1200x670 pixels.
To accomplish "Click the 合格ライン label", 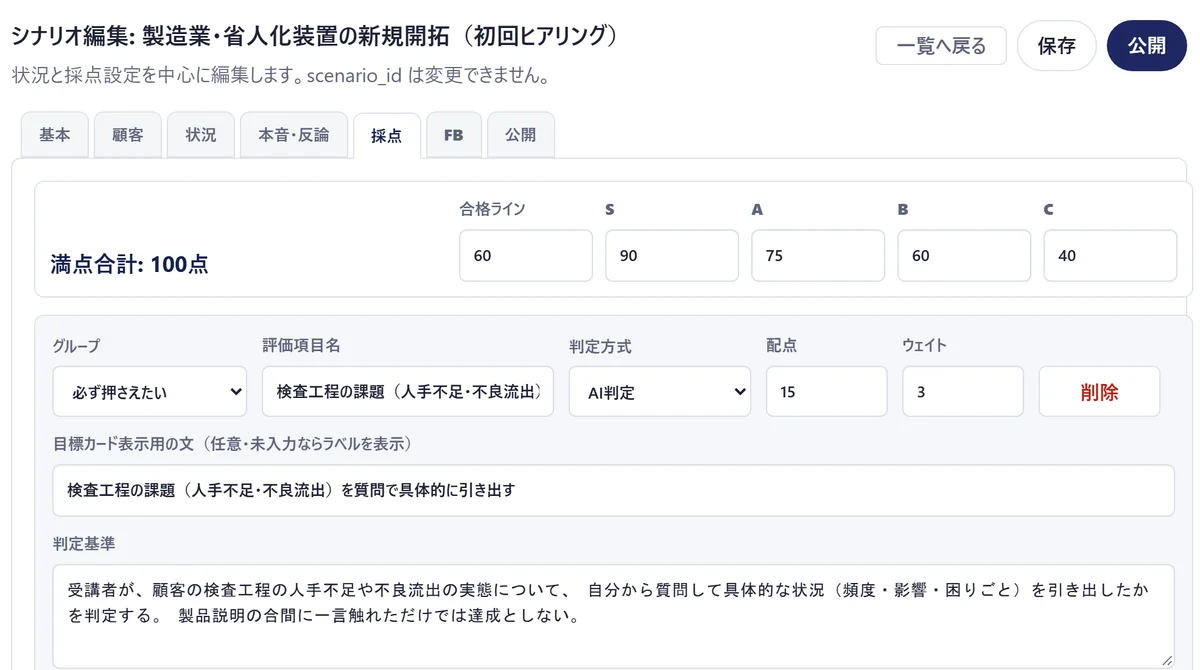I will pos(493,209).
